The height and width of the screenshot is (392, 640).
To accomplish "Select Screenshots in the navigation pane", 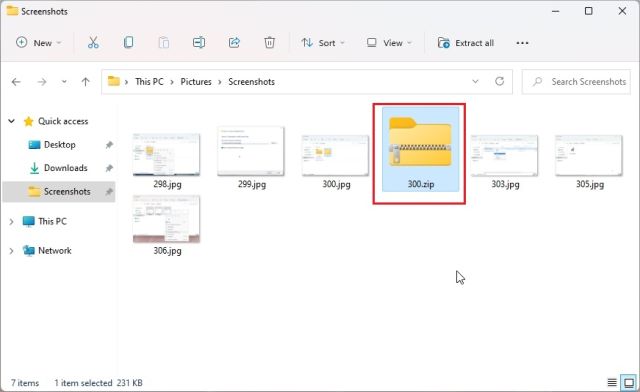I will point(59,192).
